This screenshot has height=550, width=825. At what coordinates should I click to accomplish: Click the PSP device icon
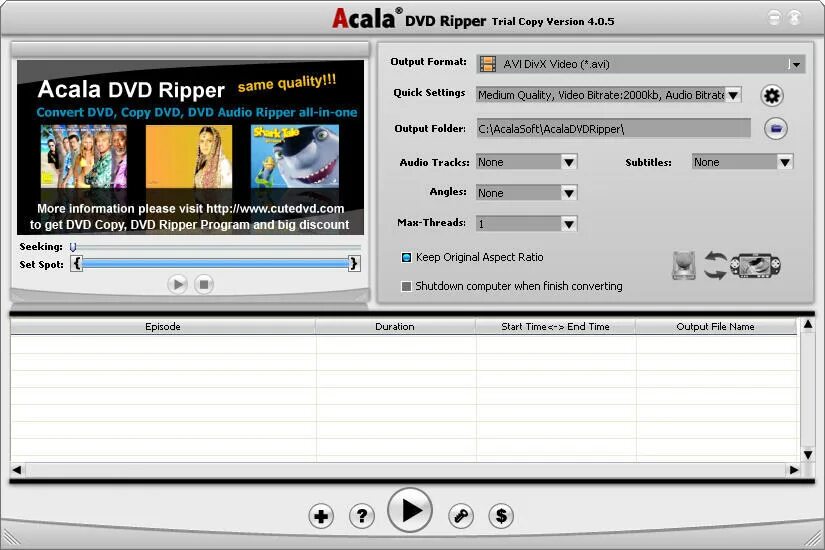pos(756,266)
